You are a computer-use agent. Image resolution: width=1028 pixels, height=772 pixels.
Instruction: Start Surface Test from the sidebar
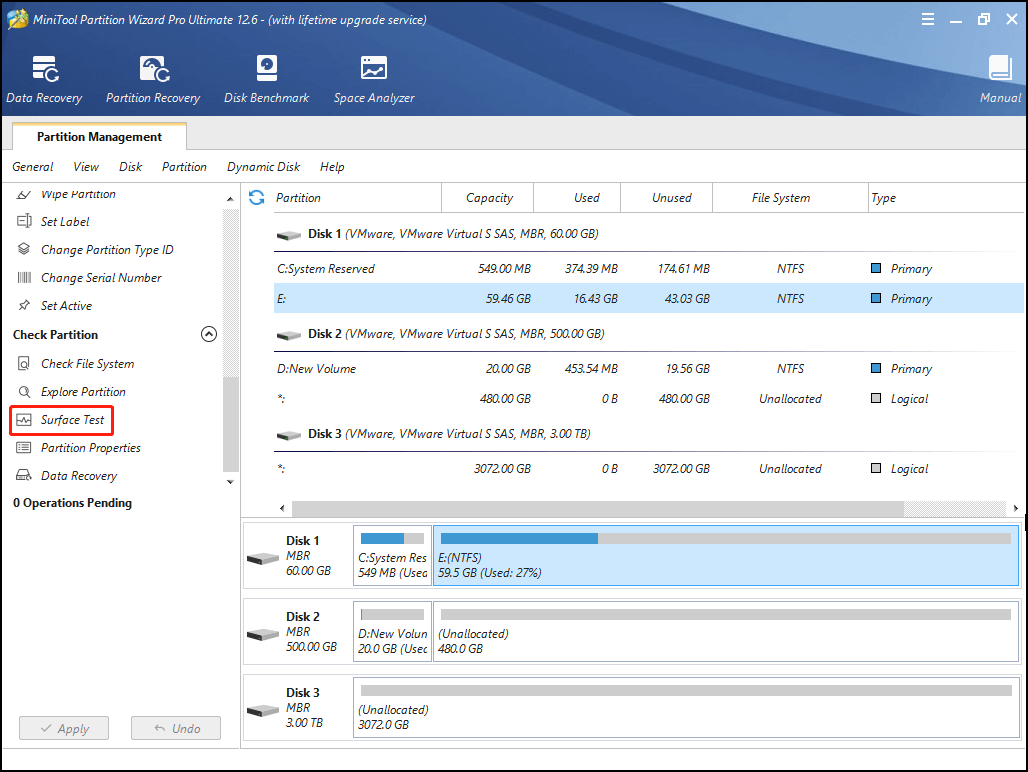pos(62,420)
